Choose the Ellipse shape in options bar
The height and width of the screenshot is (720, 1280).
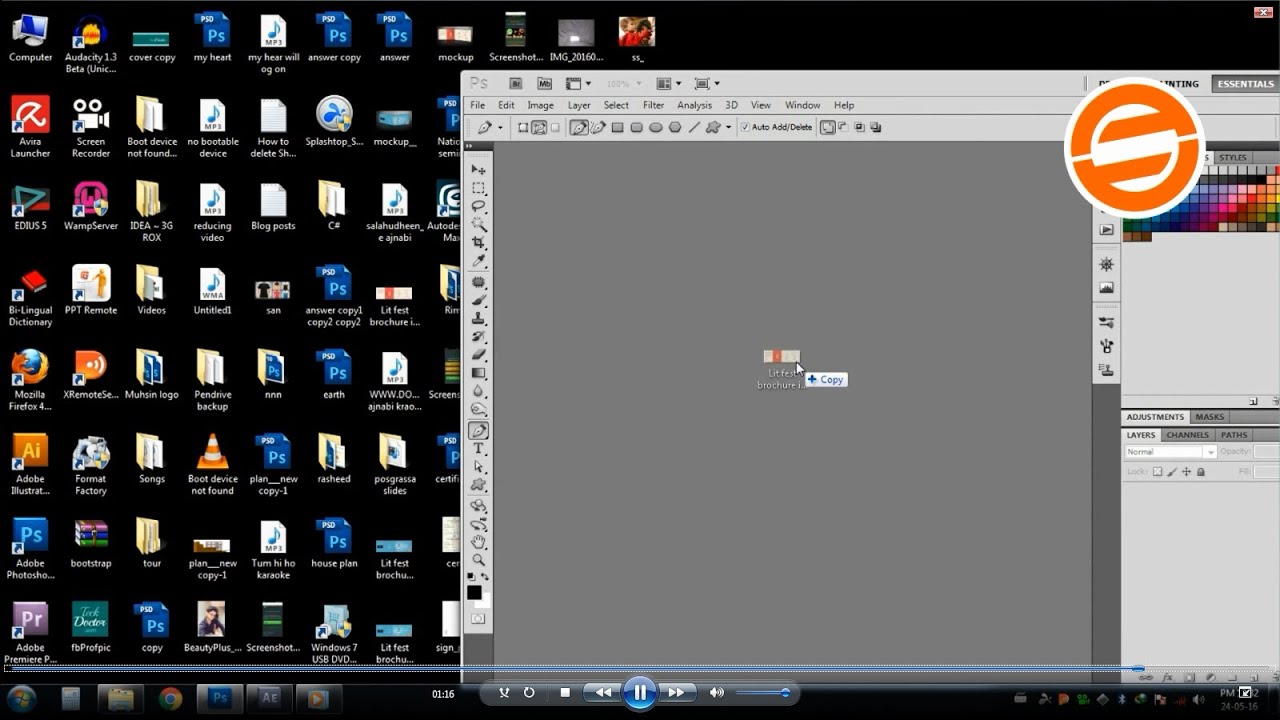pyautogui.click(x=656, y=127)
